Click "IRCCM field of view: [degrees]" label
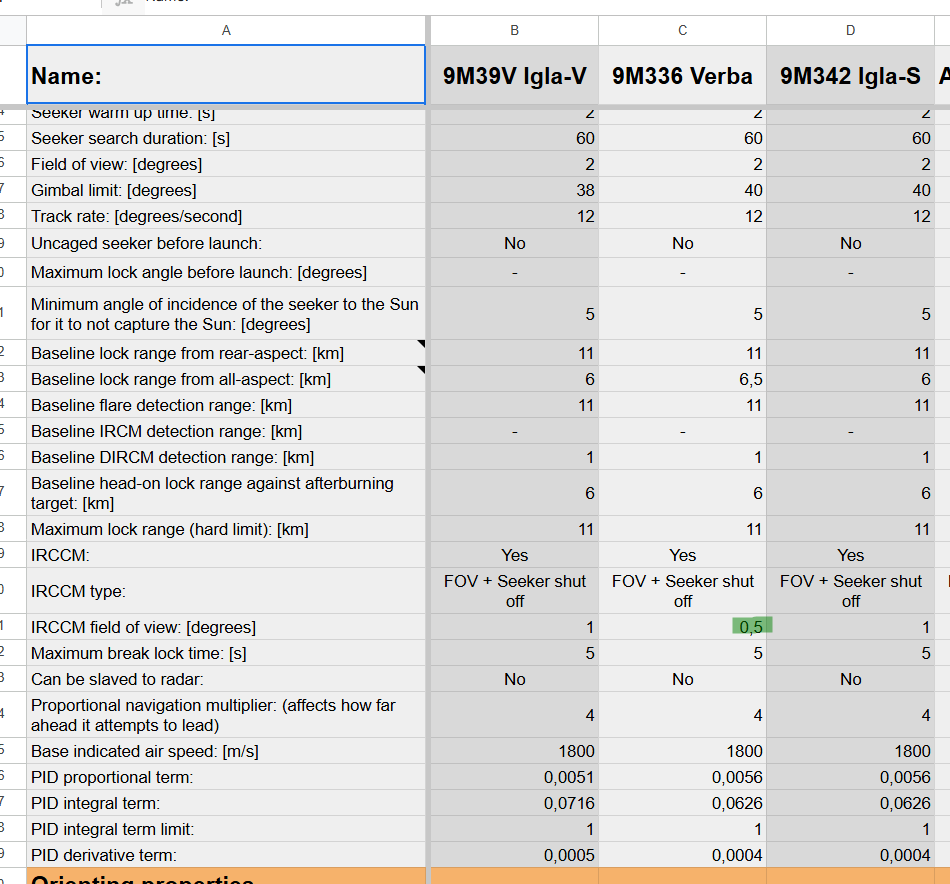Image resolution: width=950 pixels, height=884 pixels. (144, 627)
